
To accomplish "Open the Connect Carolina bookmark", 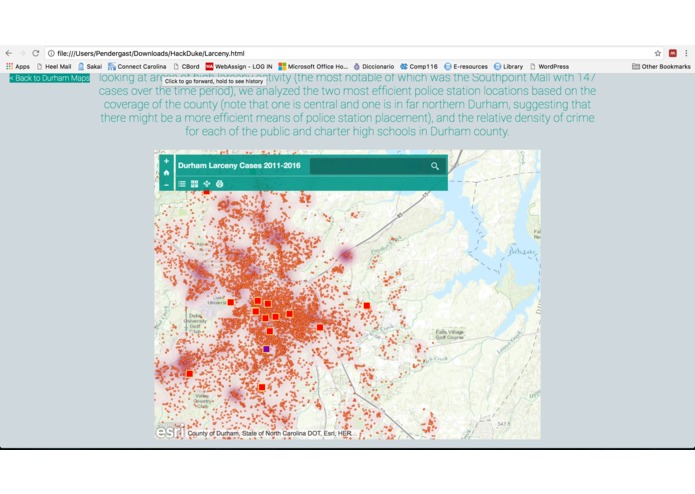I will 137,66.
